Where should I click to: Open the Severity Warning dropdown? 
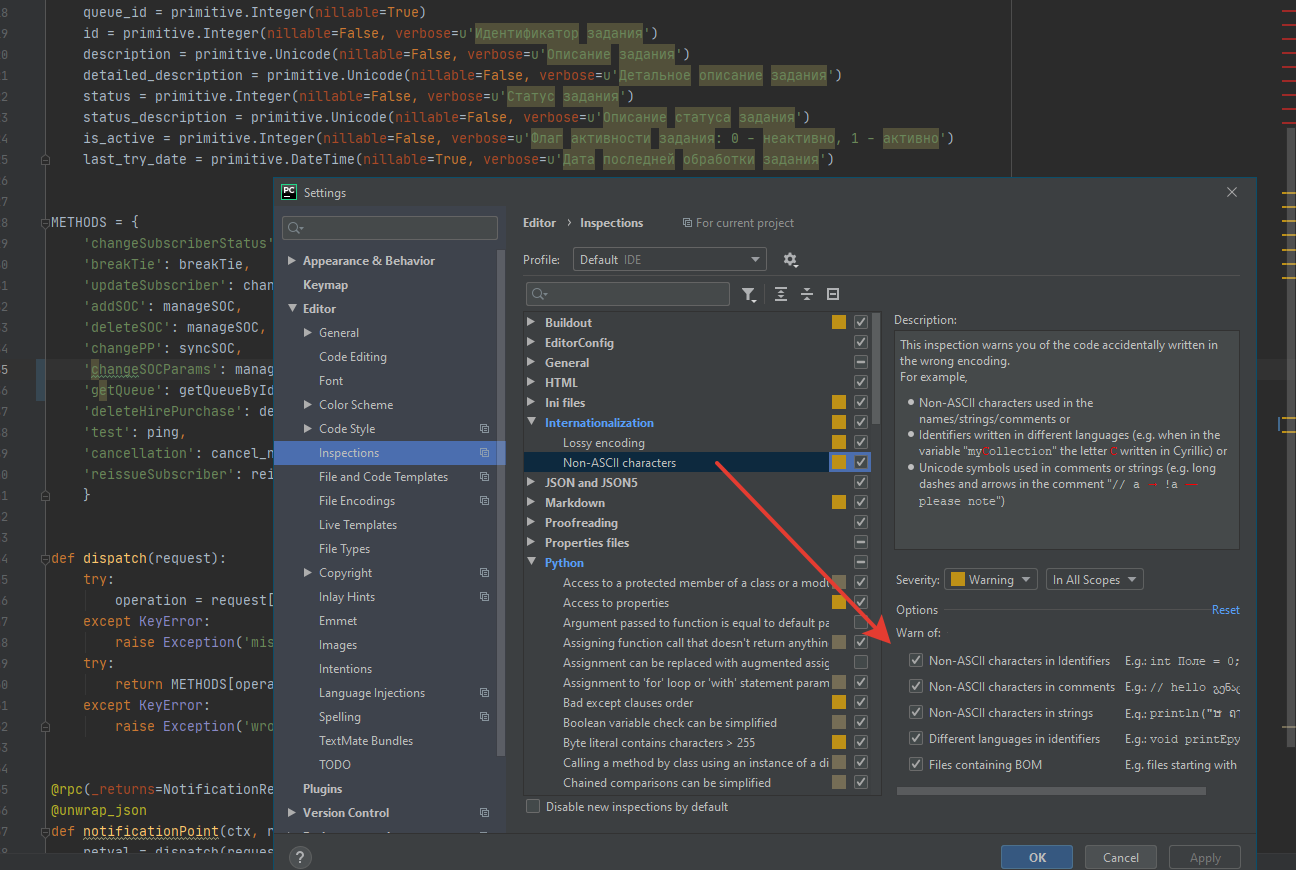pos(990,580)
